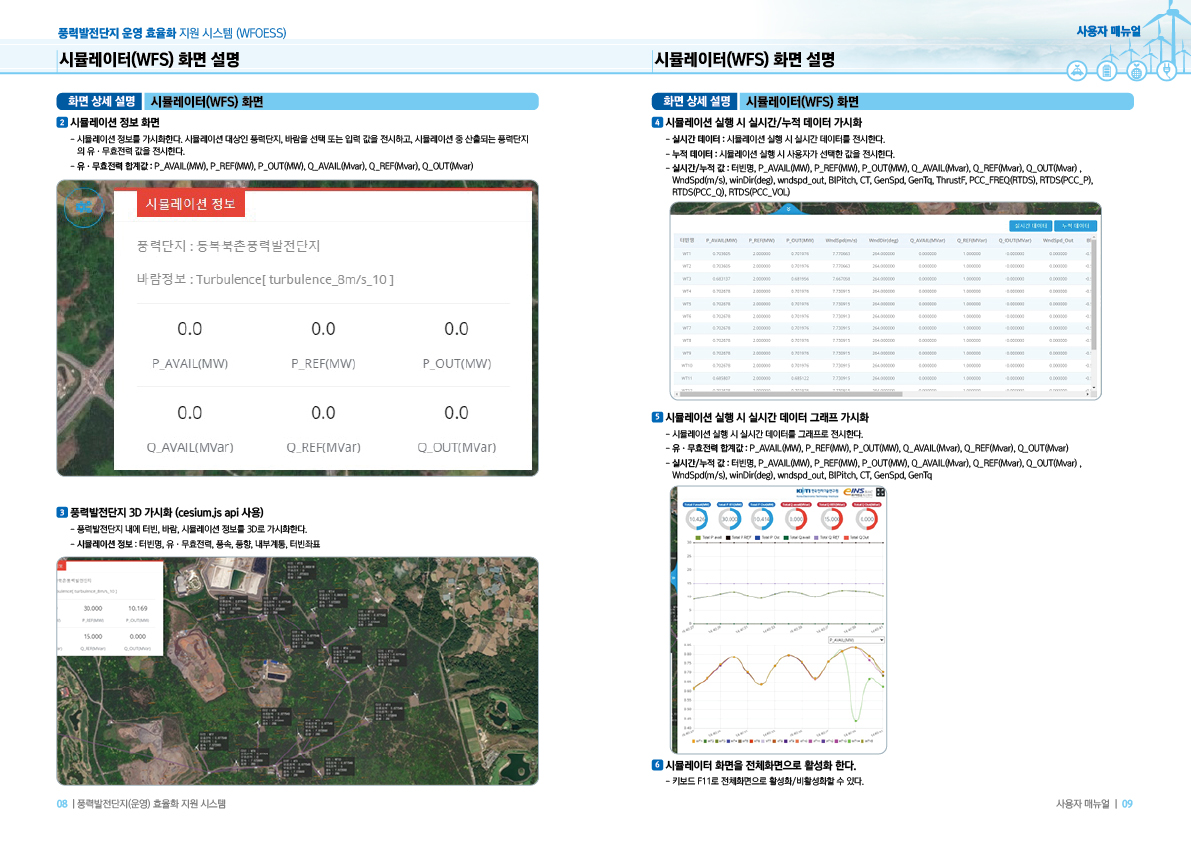This screenshot has width=1191, height=842.
Task: Click the P_REF(MW) label in simulation info panel
Action: pos(324,364)
